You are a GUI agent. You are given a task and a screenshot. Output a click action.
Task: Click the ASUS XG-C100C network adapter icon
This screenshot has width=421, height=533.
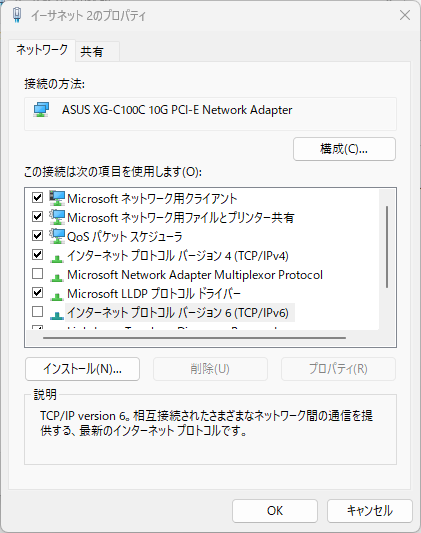point(41,110)
